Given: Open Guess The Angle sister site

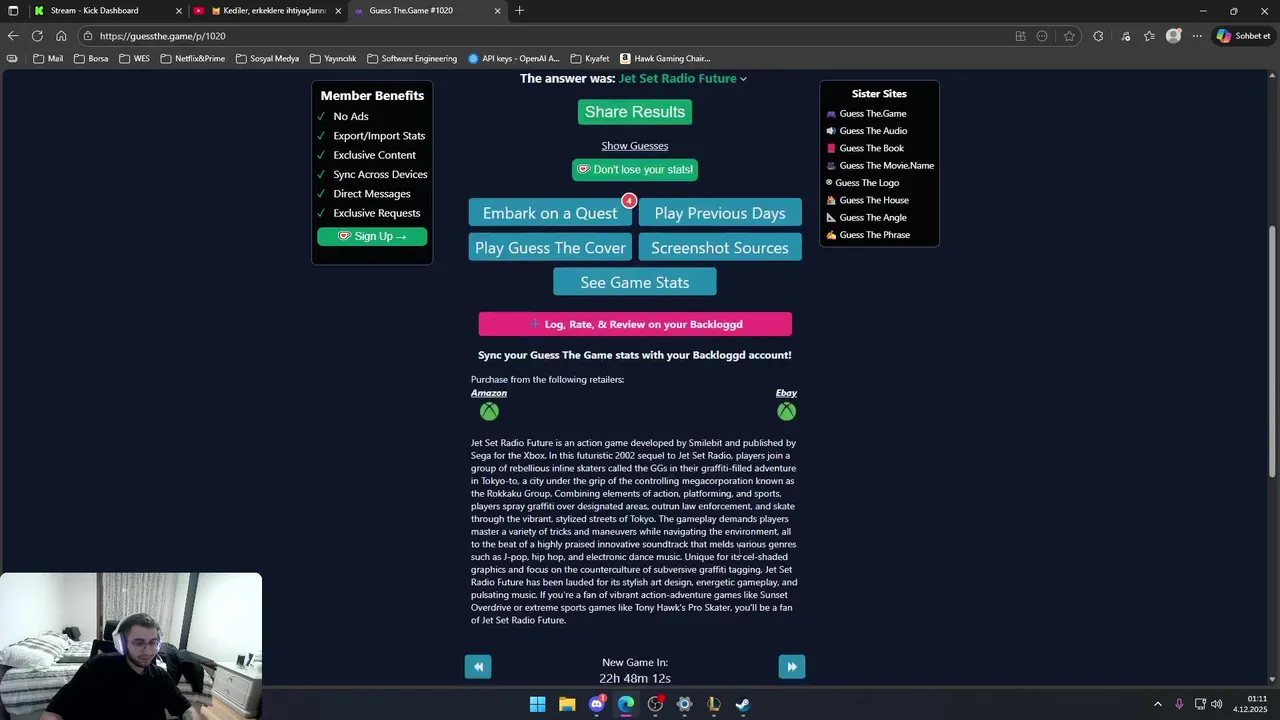Looking at the screenshot, I should 866,218.
